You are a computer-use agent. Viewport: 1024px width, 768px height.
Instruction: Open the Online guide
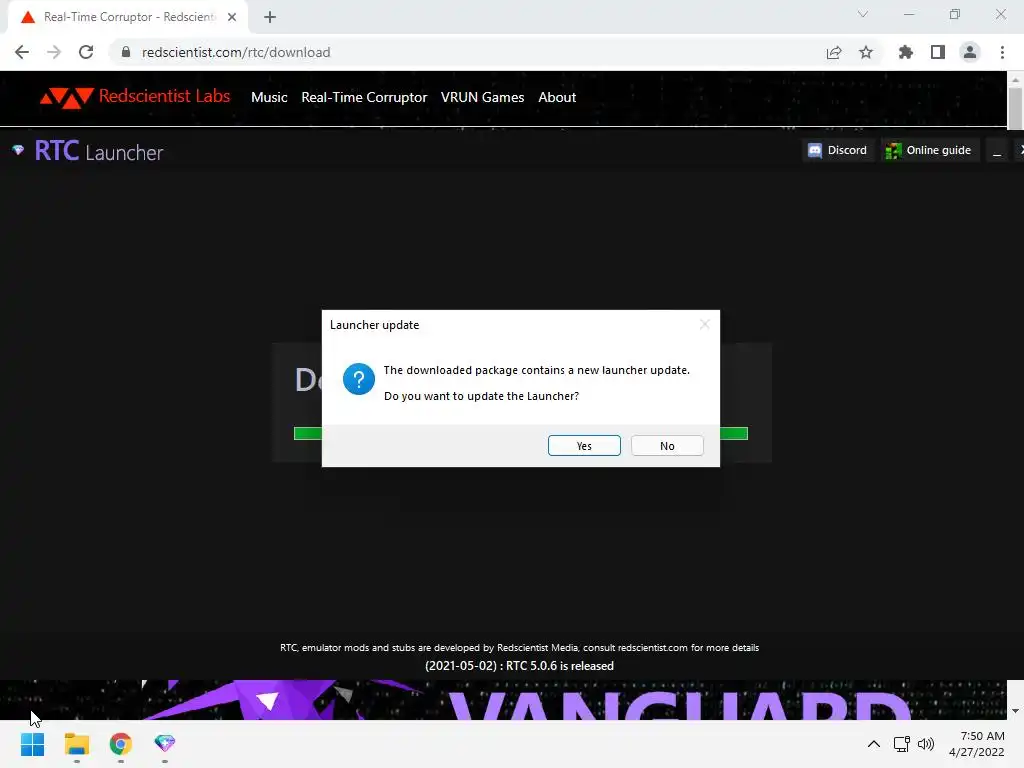[x=929, y=150]
